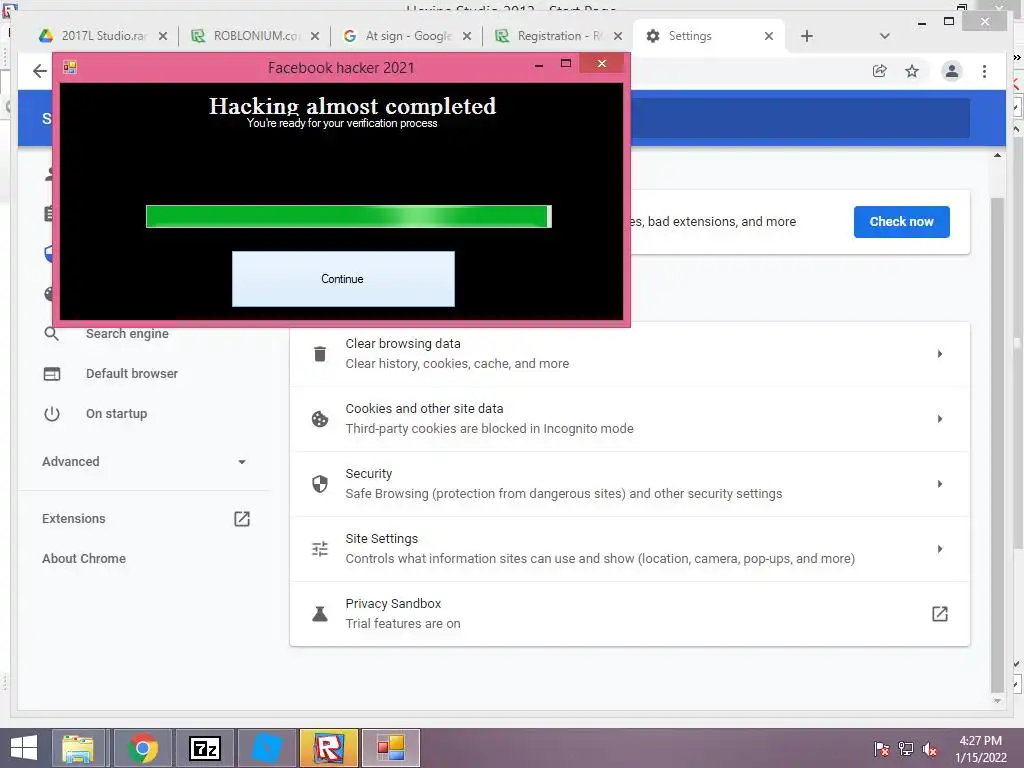Switch to the ROBLONIUM.com tab
The height and width of the screenshot is (768, 1024).
pyautogui.click(x=255, y=36)
